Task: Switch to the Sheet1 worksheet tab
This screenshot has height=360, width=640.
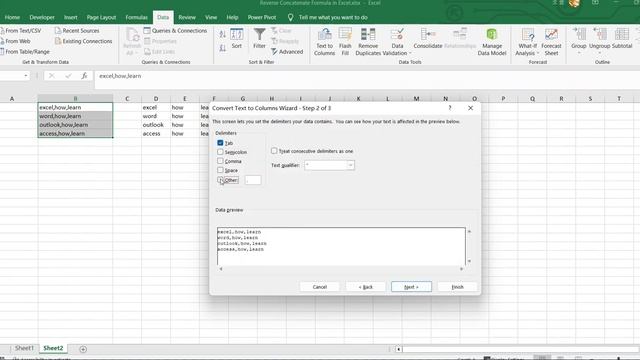Action: point(24,348)
